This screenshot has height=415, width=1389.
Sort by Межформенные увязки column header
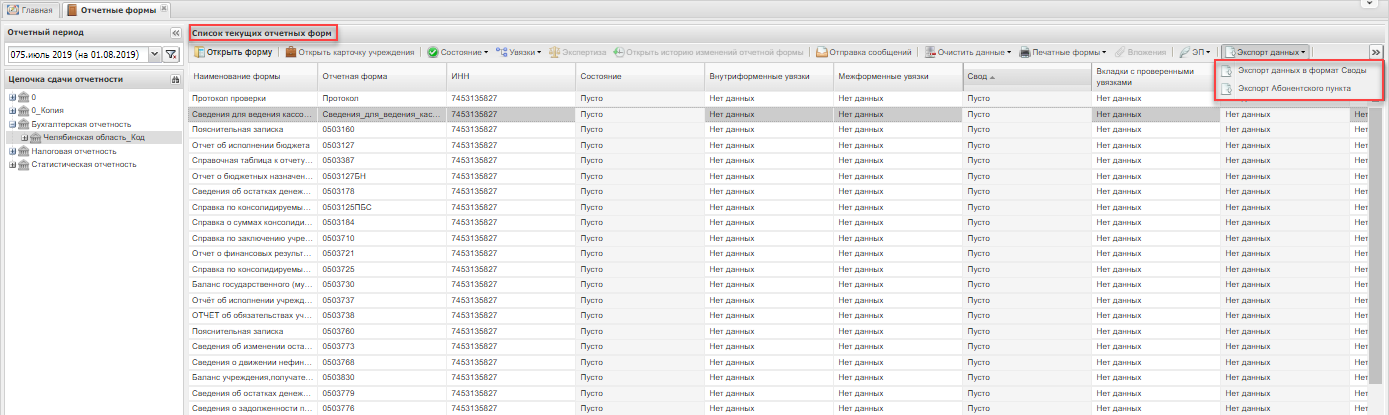pyautogui.click(x=898, y=76)
